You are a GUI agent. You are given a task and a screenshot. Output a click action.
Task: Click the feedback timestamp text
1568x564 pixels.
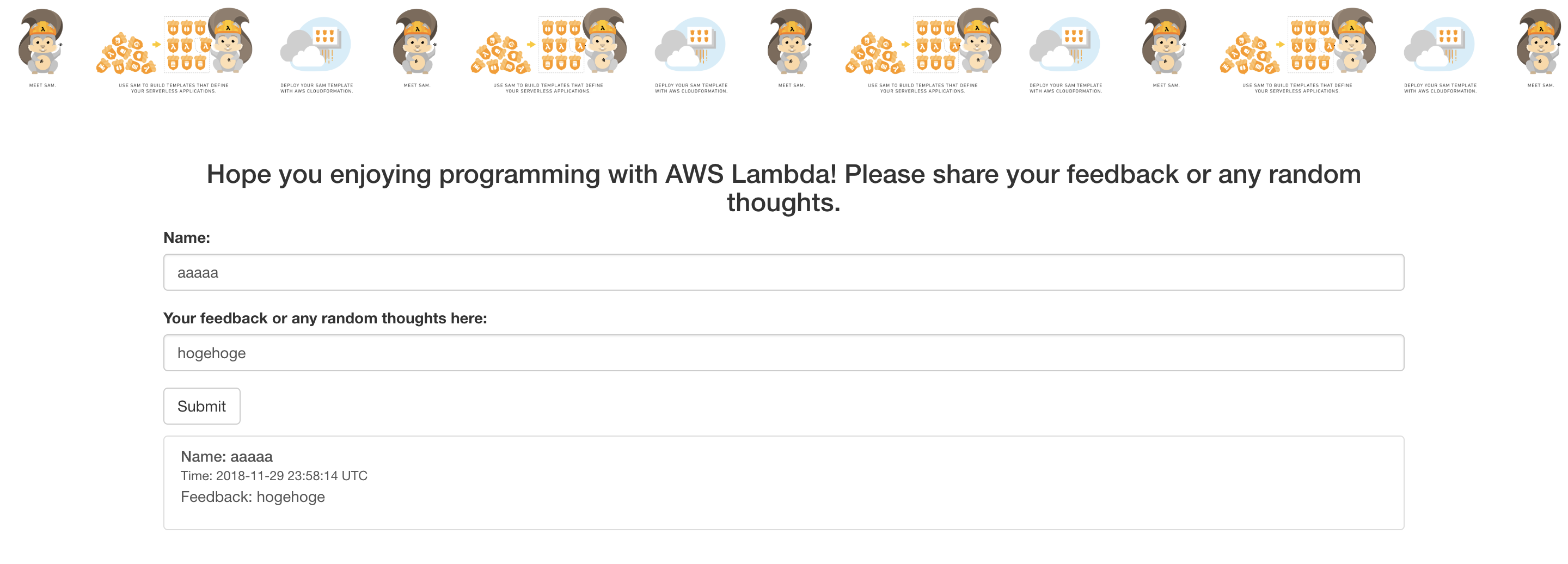274,476
